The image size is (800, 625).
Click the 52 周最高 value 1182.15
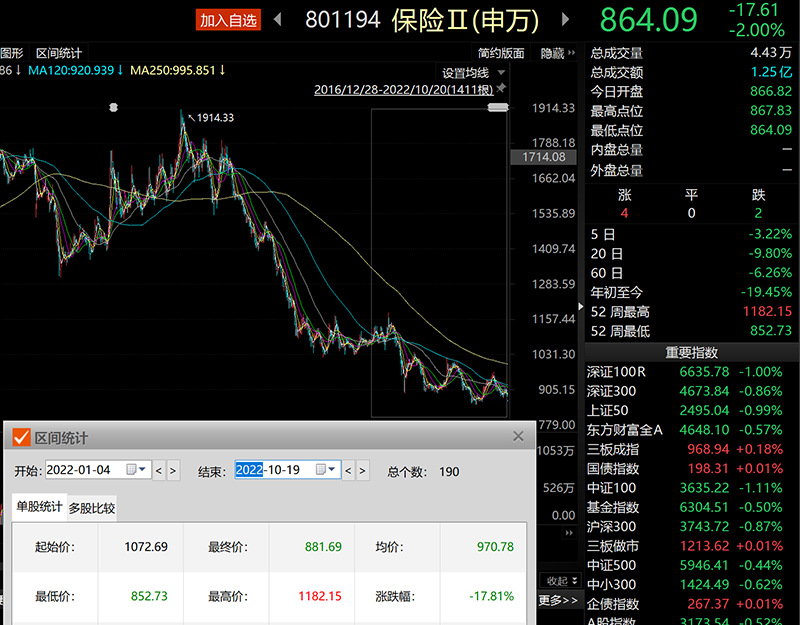767,312
